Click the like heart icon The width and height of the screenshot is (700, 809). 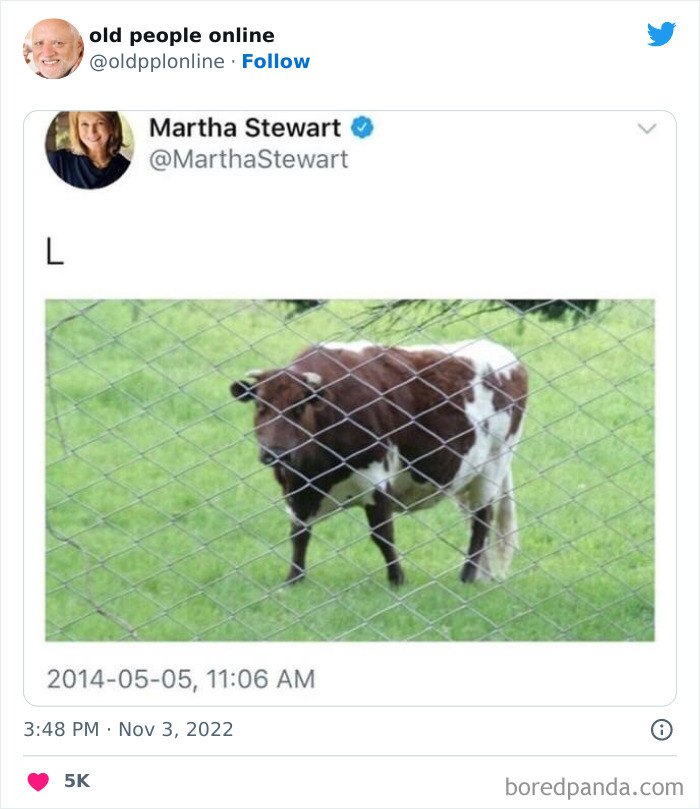tap(38, 782)
